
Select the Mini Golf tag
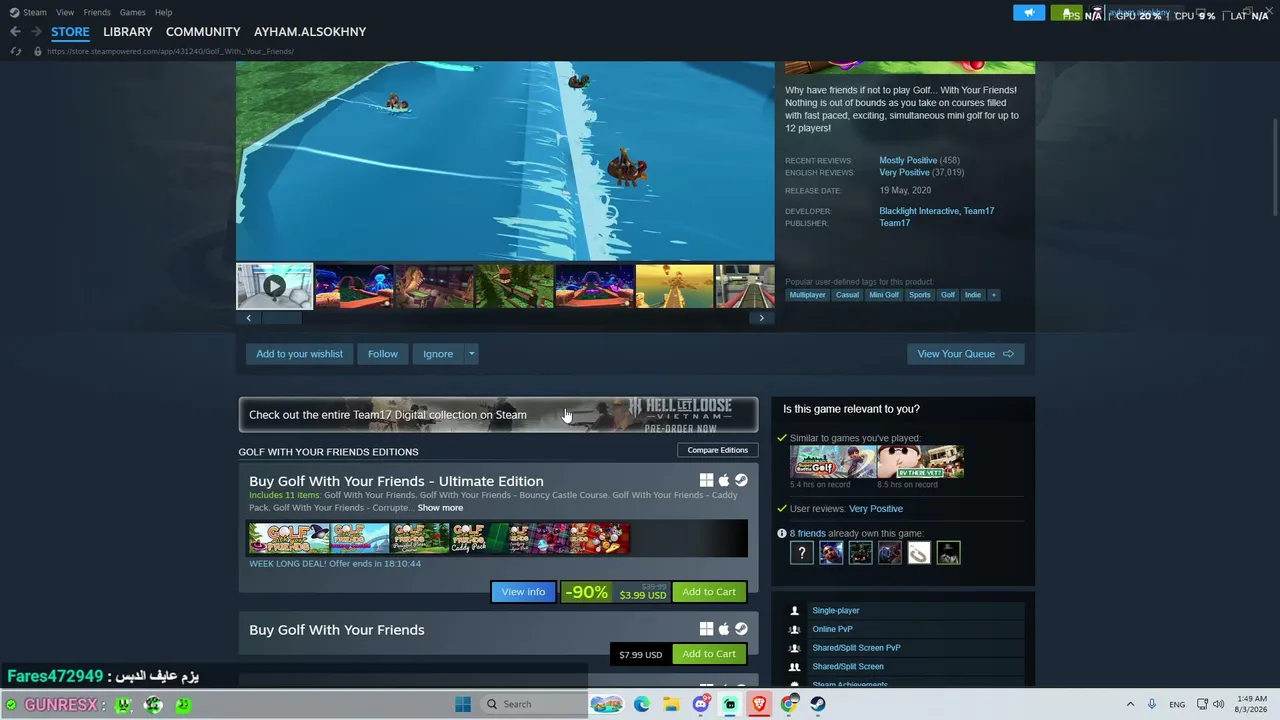(884, 295)
